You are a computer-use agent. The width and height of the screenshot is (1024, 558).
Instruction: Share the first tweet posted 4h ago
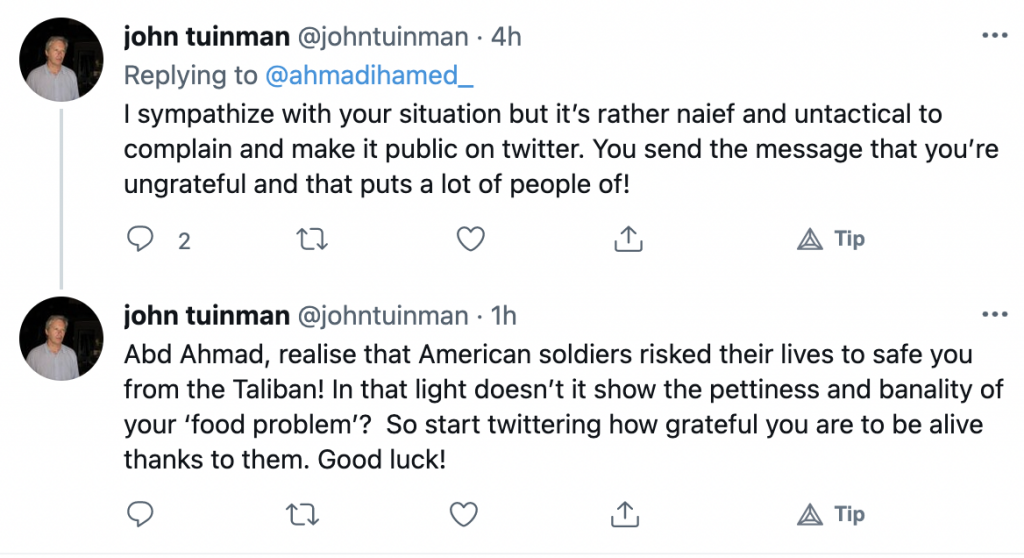pos(627,239)
